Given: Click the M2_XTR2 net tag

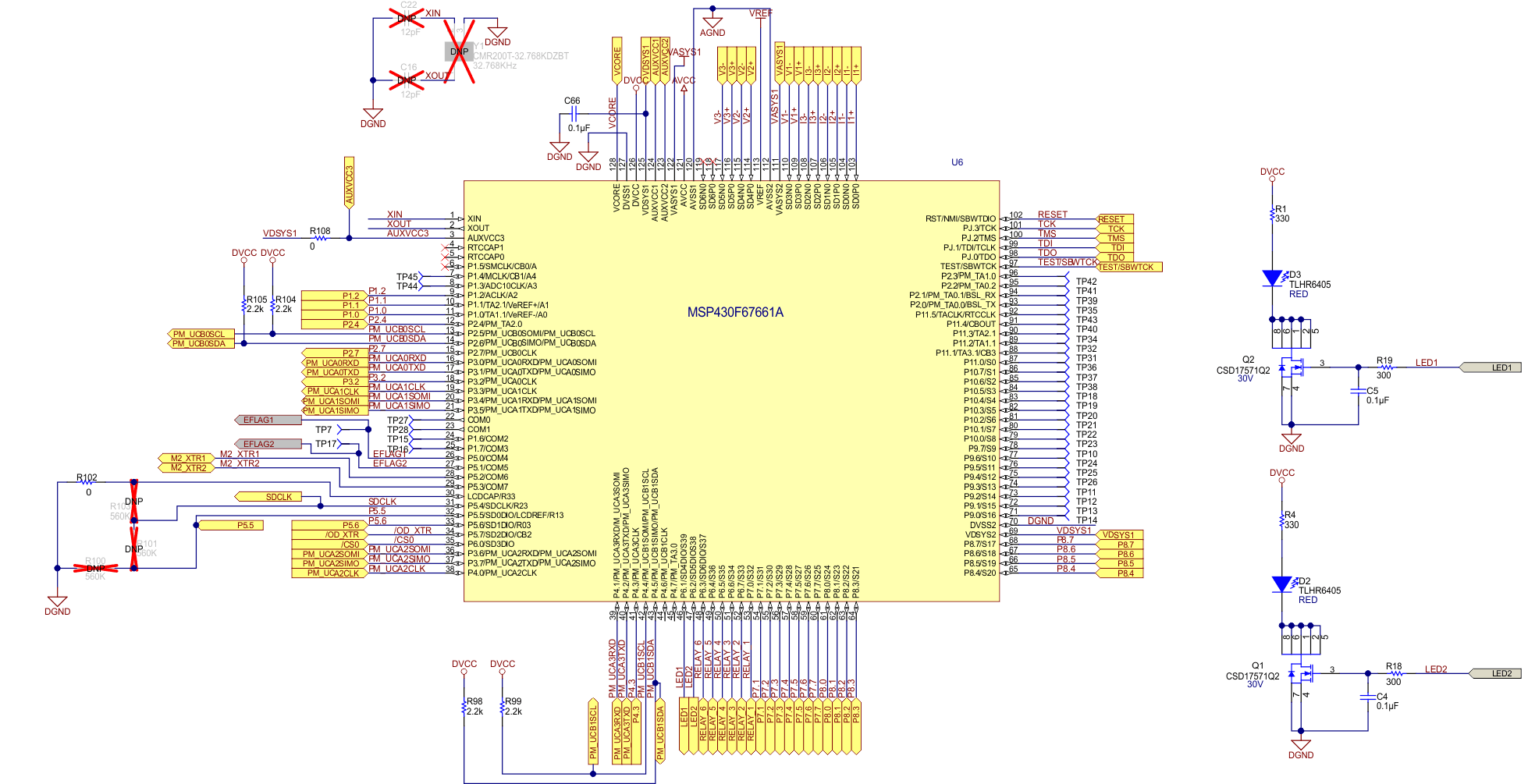Looking at the screenshot, I should tap(187, 468).
